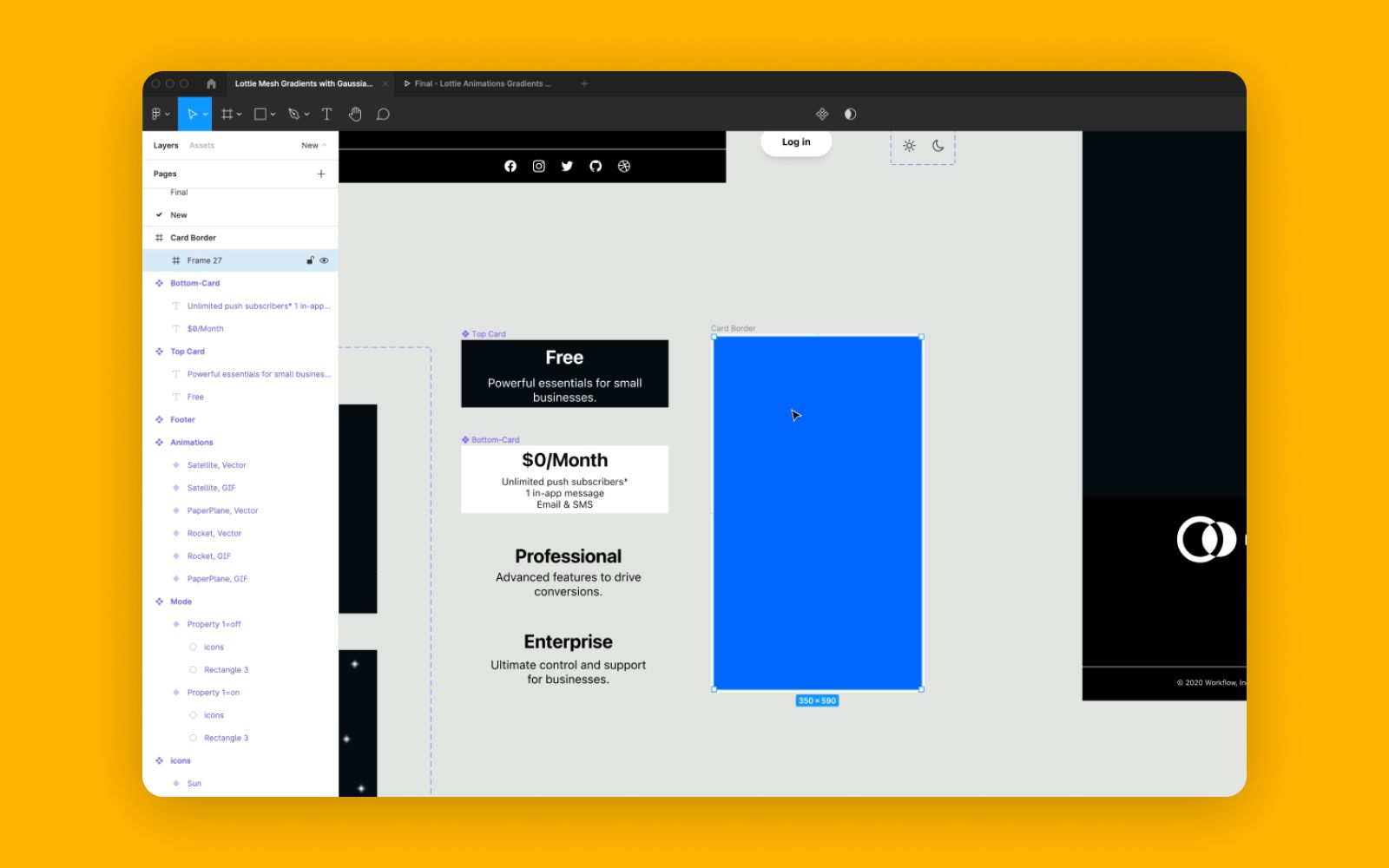Click the Log in button on the canvas
1389x868 pixels.
pos(796,142)
